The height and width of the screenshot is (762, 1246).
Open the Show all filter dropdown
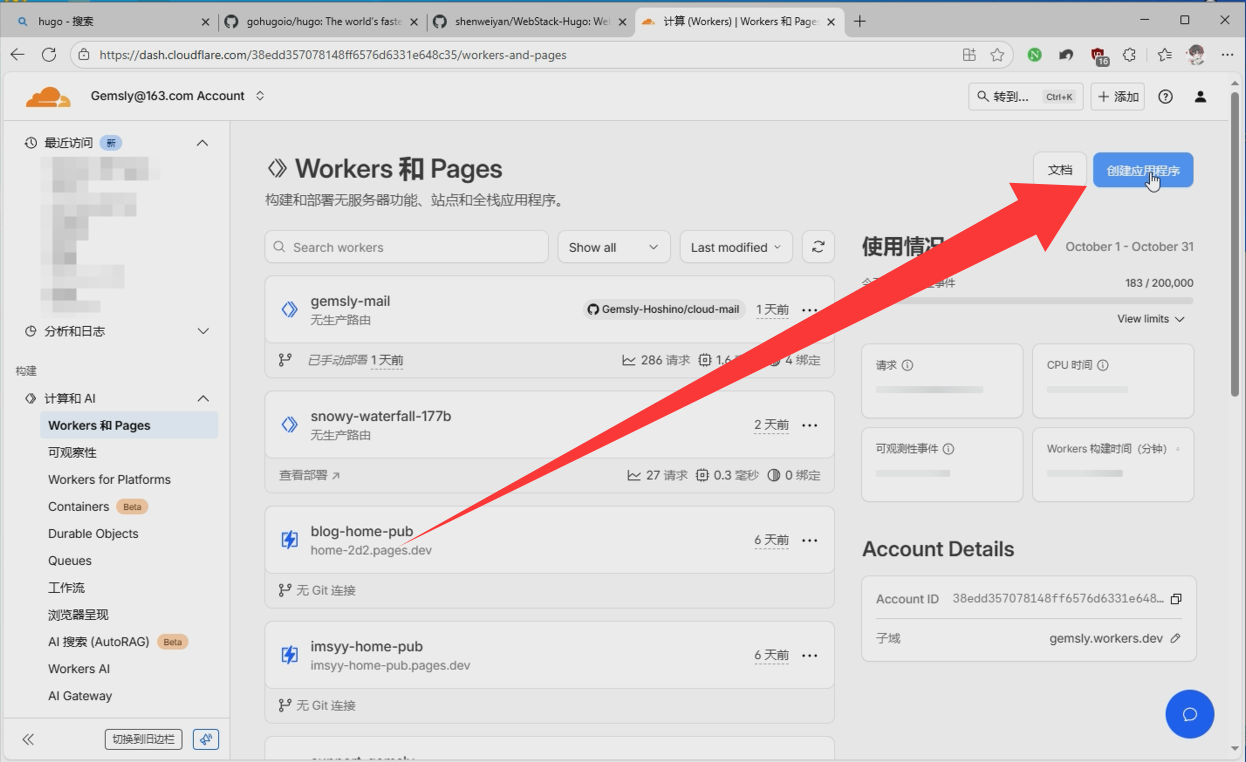(x=613, y=247)
